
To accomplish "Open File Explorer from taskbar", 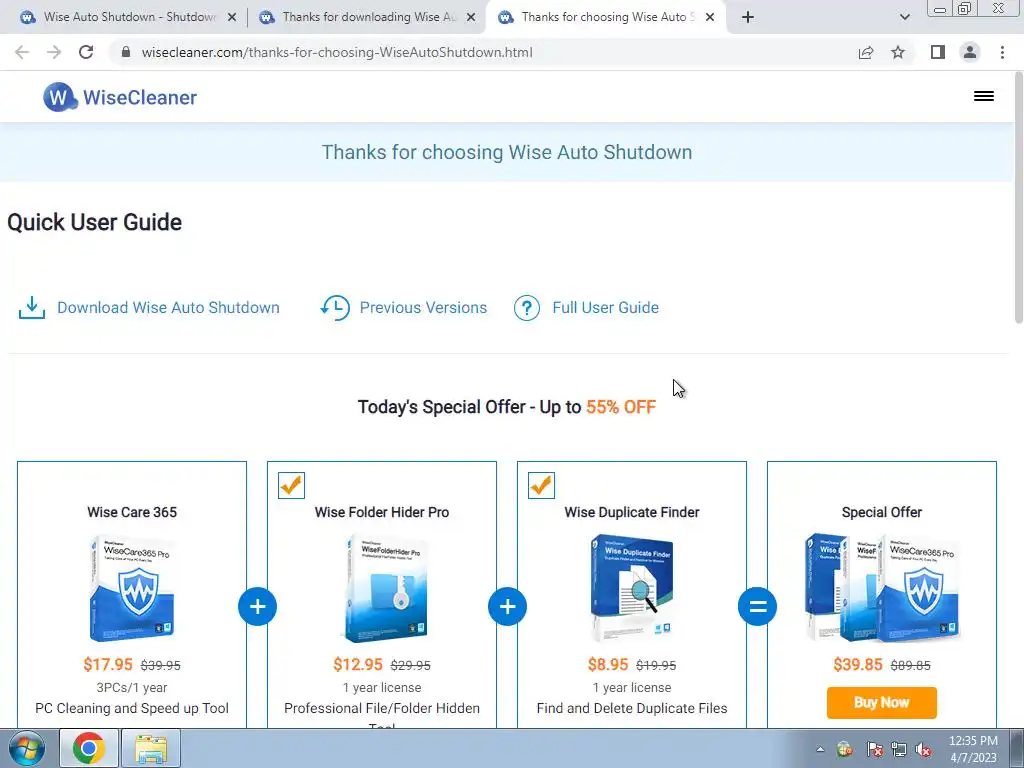I will coord(152,748).
